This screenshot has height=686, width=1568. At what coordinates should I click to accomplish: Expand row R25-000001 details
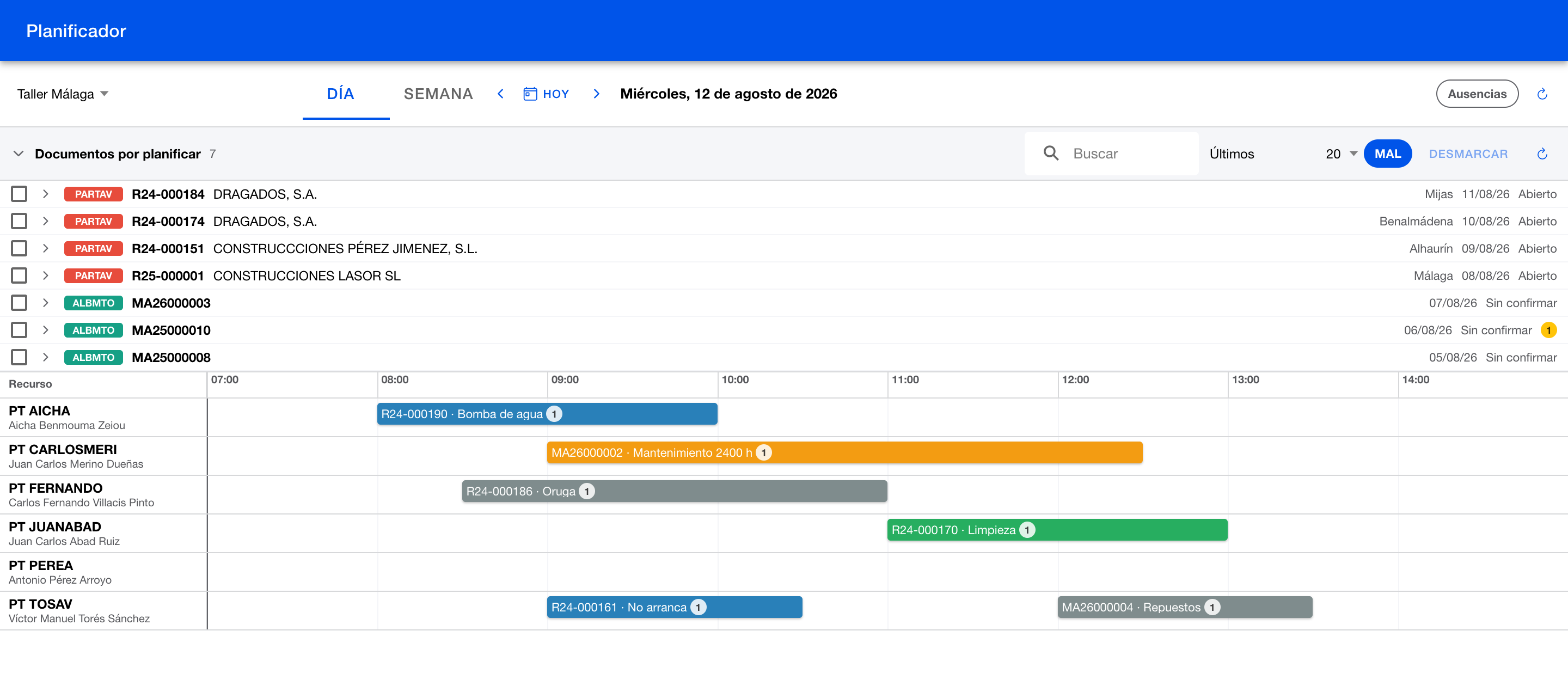[x=45, y=275]
